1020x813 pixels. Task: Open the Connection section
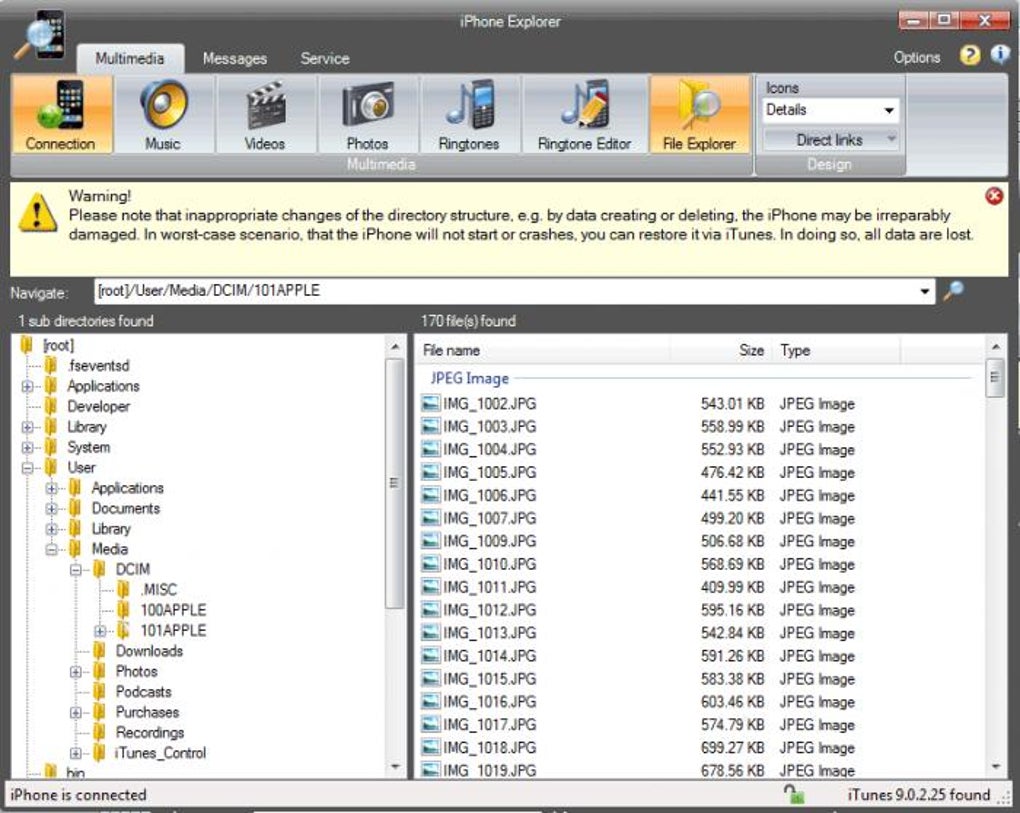point(62,114)
